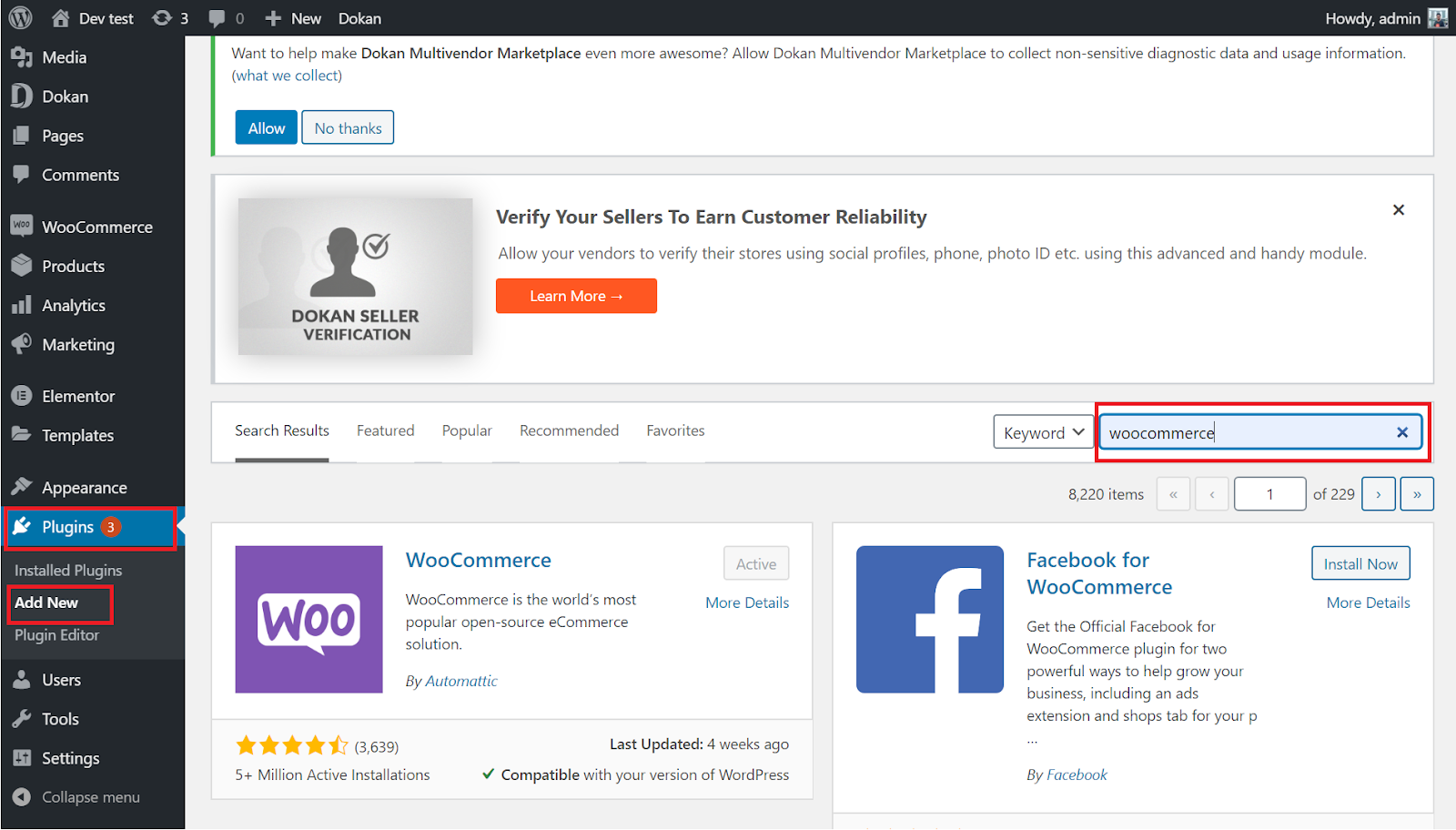Open Plugin Editor submenu item
Screen dimensions: 1456x830
coord(57,635)
